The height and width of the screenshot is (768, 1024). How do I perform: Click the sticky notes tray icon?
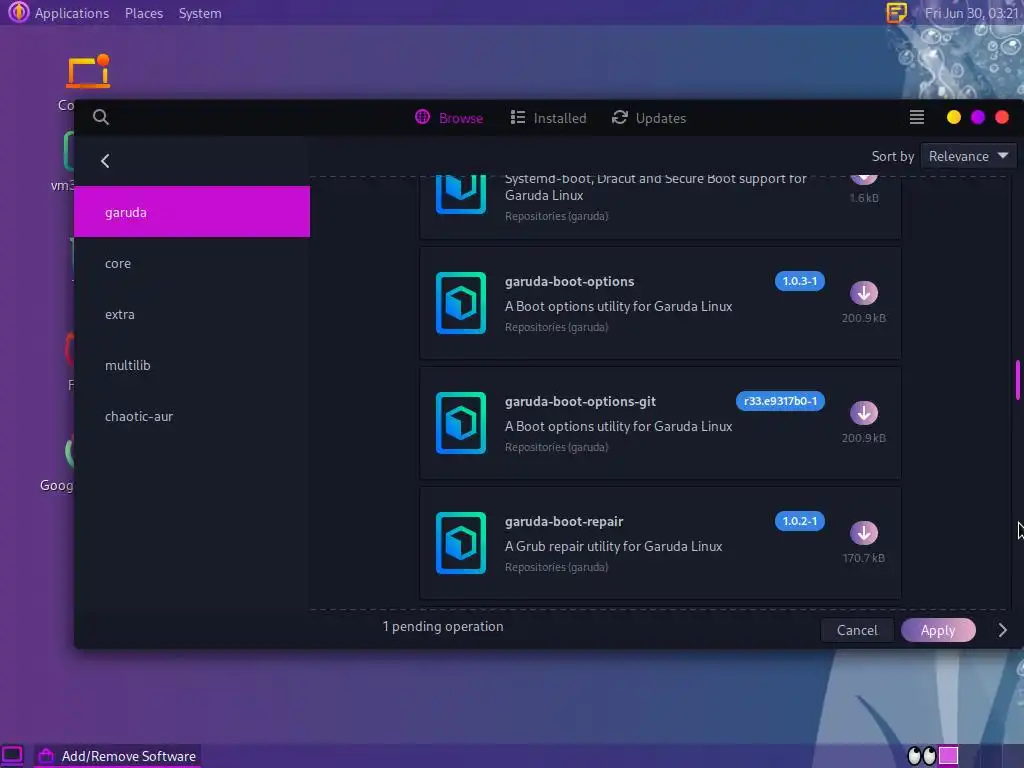pyautogui.click(x=896, y=12)
